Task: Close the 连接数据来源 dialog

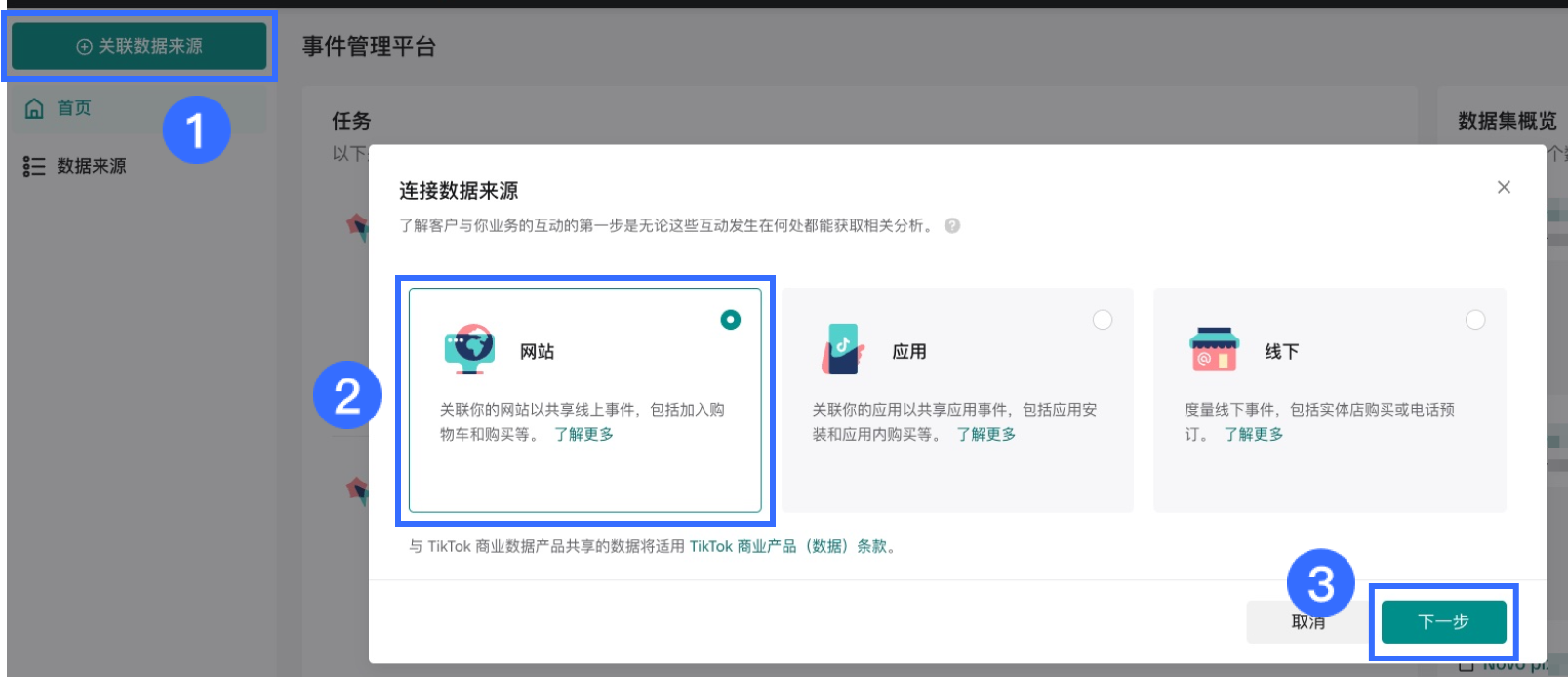Action: [x=1504, y=187]
